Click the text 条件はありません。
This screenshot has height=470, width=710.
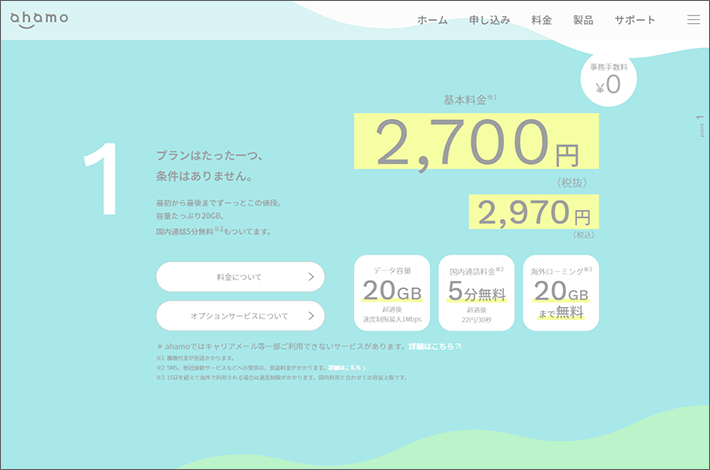click(x=204, y=176)
